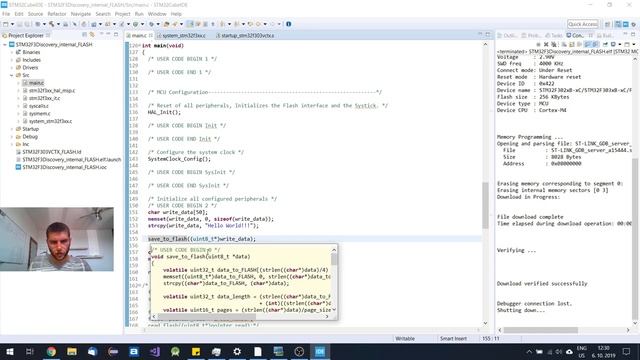
Task: Expand the Includes folder
Action: click(x=12, y=60)
